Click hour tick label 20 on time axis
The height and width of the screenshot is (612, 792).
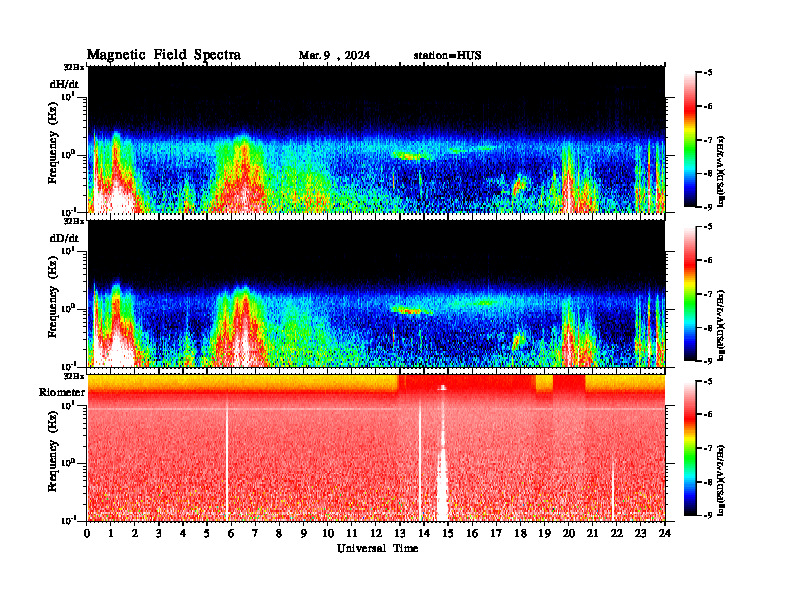tap(568, 533)
